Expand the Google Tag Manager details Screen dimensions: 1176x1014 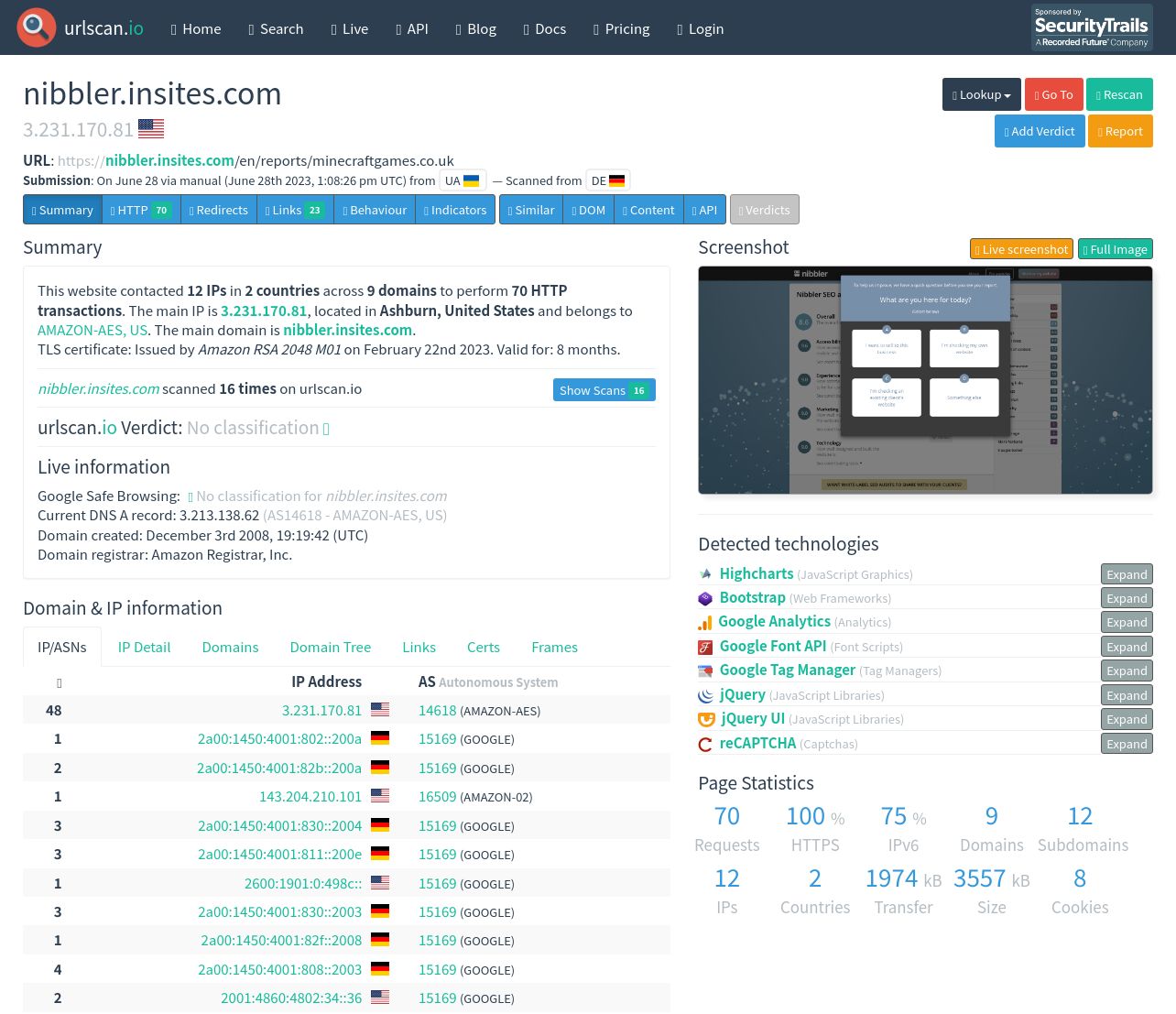[1127, 671]
